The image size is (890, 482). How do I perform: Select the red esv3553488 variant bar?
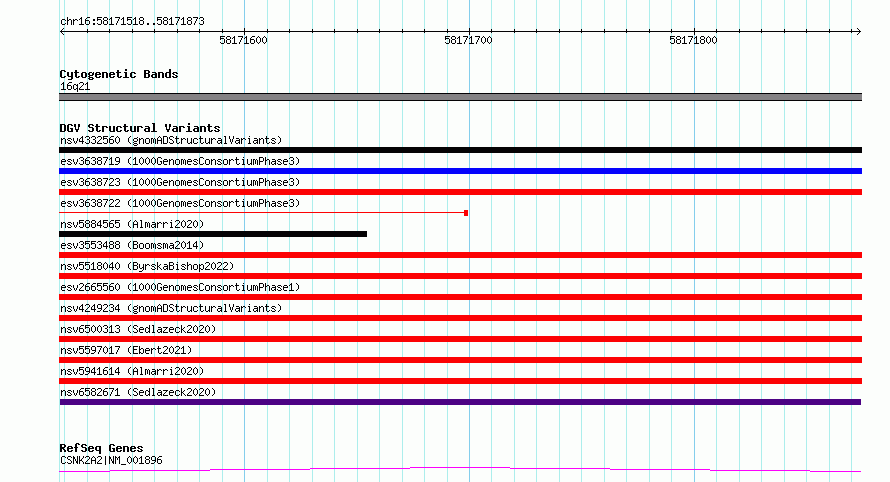point(460,255)
